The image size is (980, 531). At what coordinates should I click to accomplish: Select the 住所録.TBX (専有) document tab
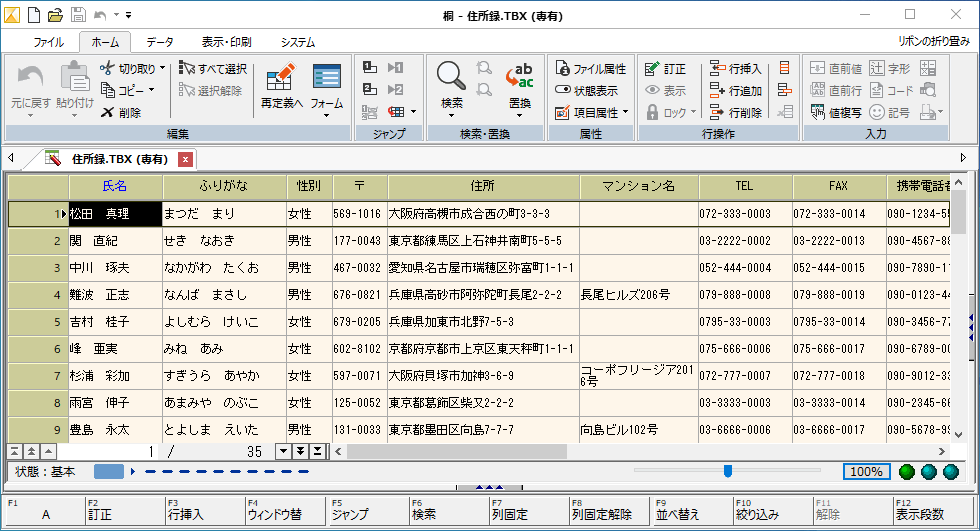(119, 159)
